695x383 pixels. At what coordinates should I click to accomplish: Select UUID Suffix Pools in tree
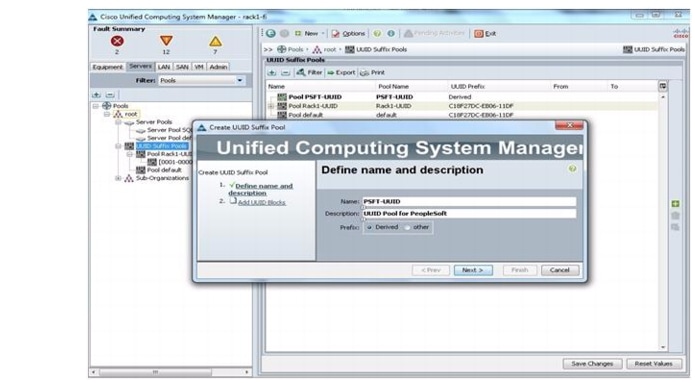point(161,146)
